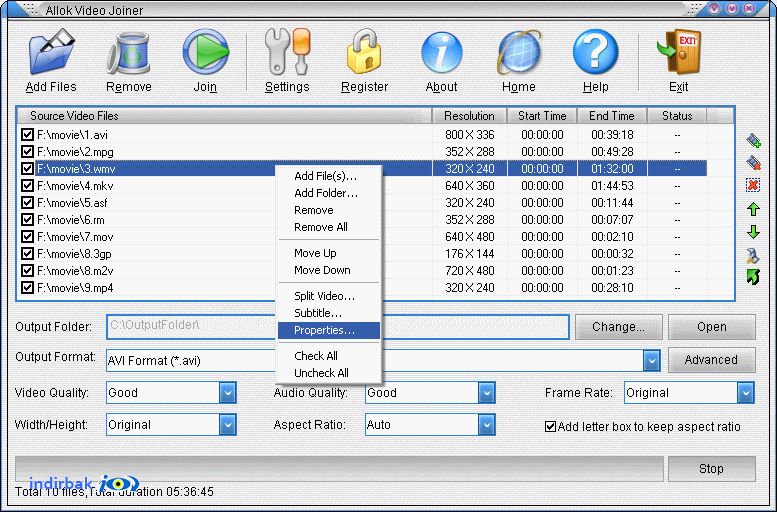
Task: Choose Uncheck All in context menu
Action: (x=329, y=373)
